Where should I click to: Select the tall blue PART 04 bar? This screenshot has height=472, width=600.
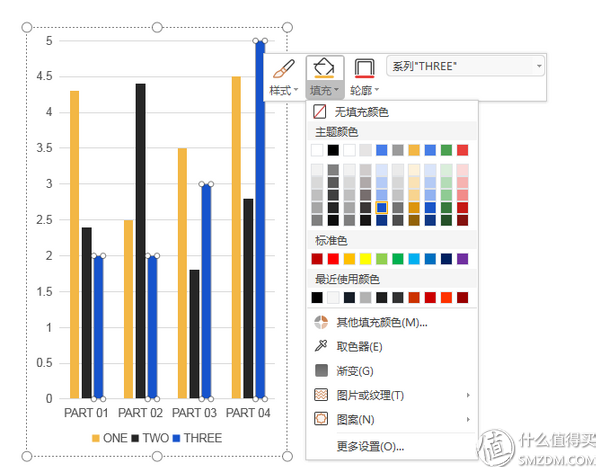point(260,220)
